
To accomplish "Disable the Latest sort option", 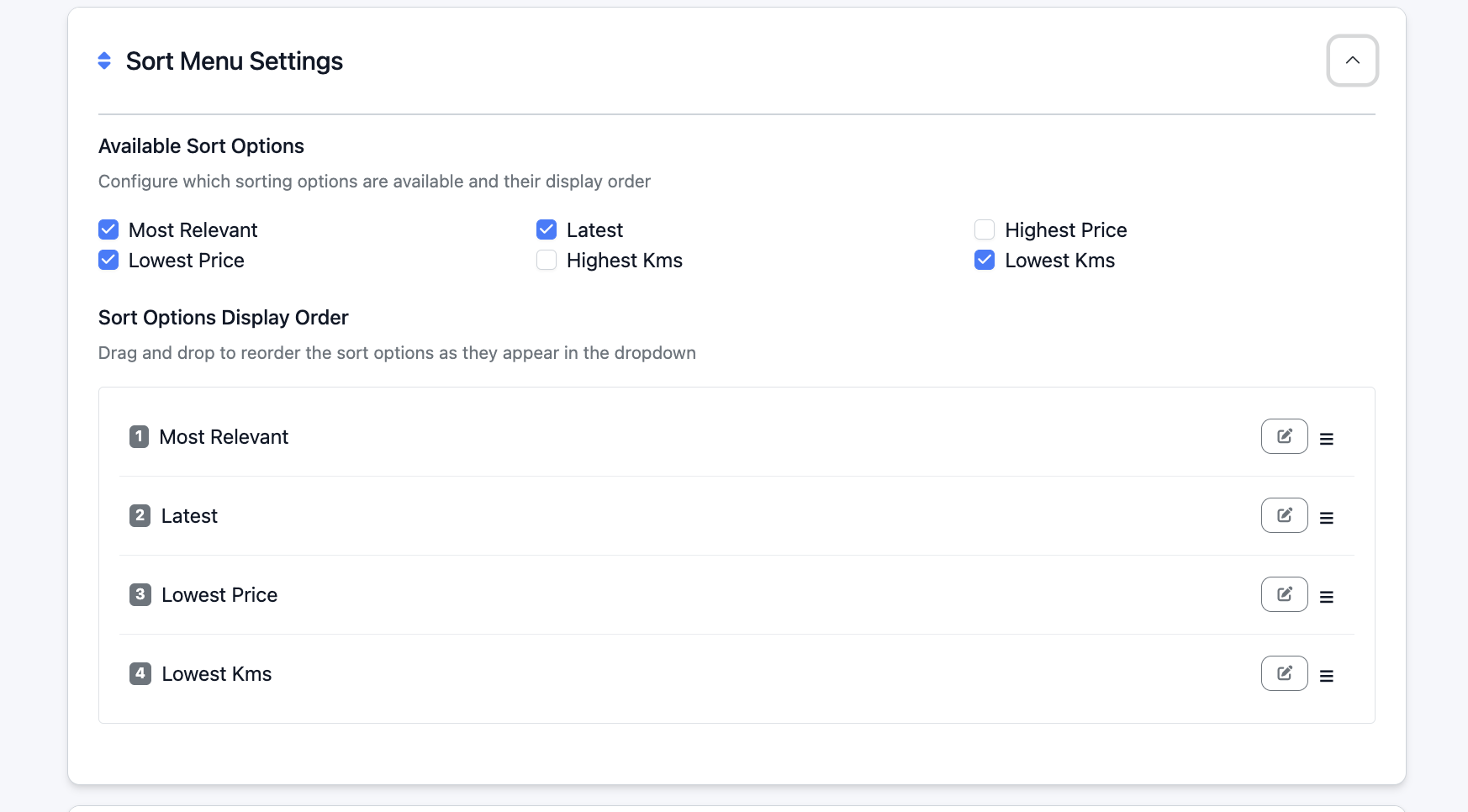I will coord(547,229).
